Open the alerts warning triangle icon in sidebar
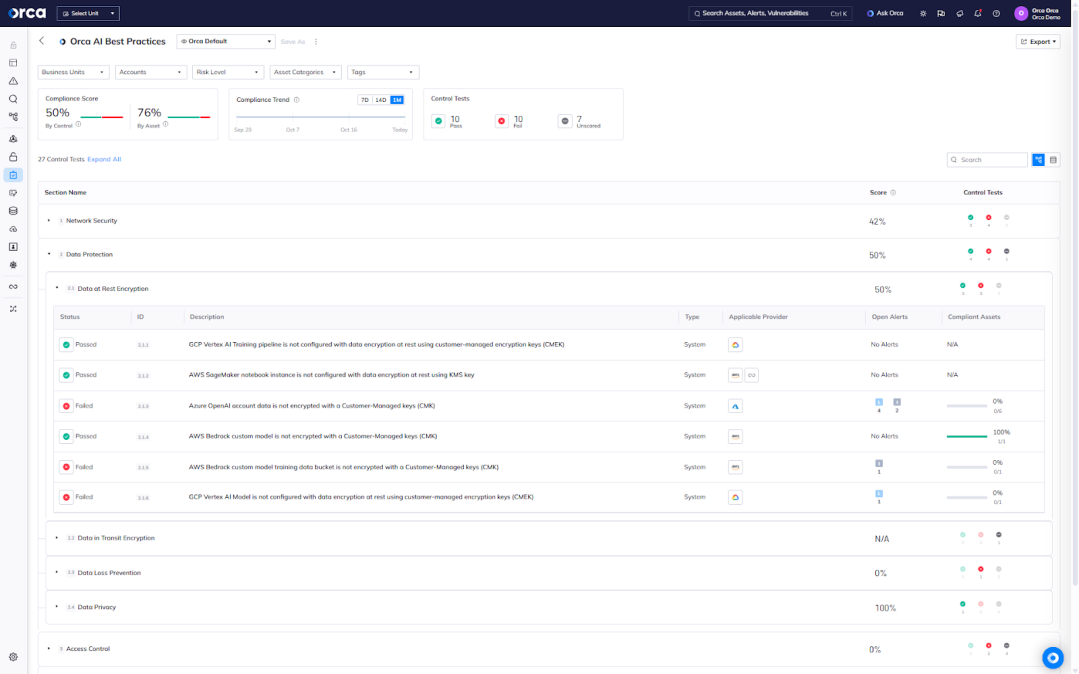Image resolution: width=1079 pixels, height=674 pixels. [12, 81]
